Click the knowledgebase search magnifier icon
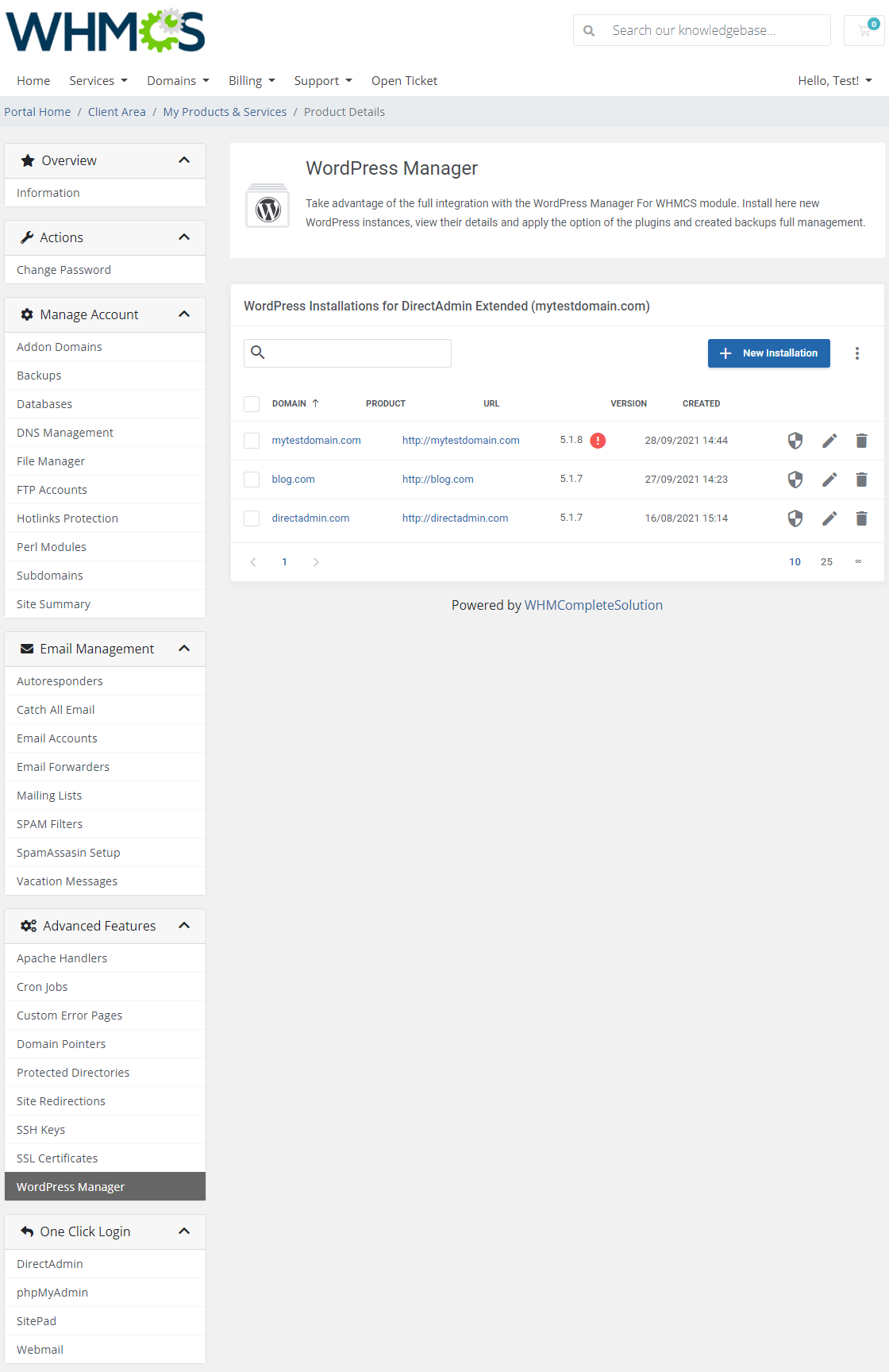Image resolution: width=889 pixels, height=1372 pixels. point(589,31)
